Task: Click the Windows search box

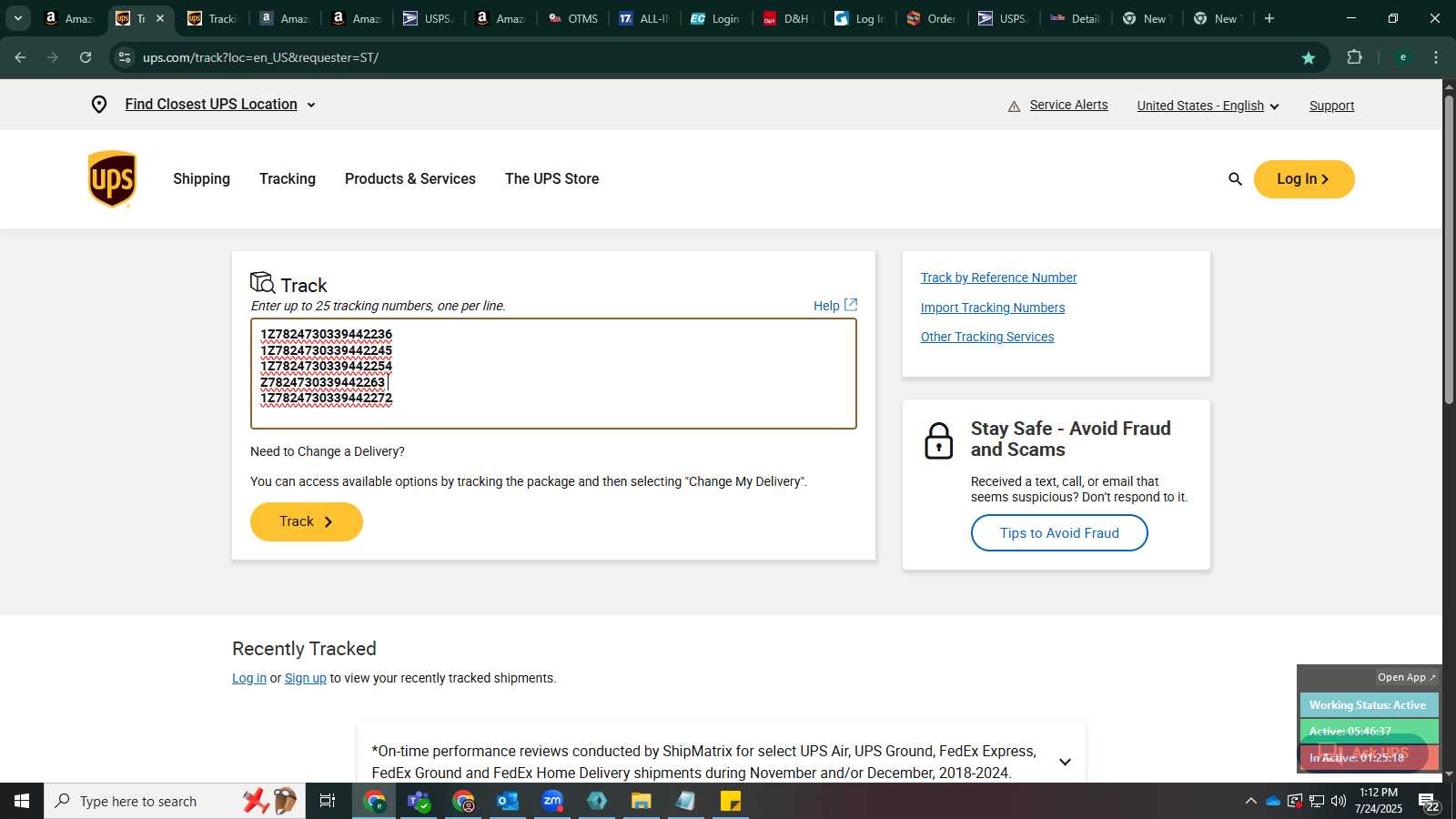Action: [175, 801]
